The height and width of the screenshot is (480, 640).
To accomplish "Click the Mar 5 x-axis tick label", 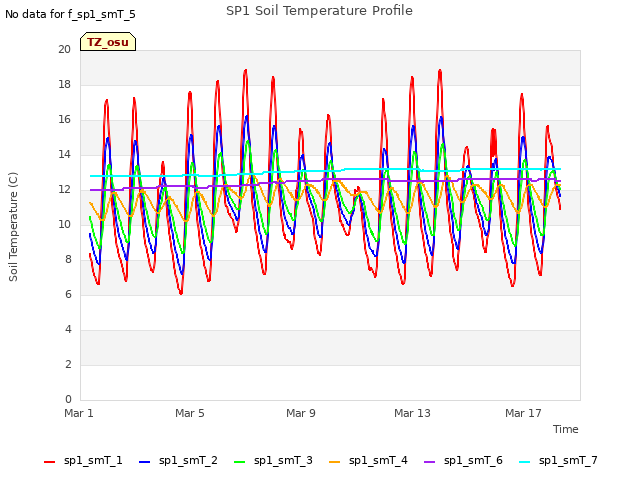I will pos(190,413).
